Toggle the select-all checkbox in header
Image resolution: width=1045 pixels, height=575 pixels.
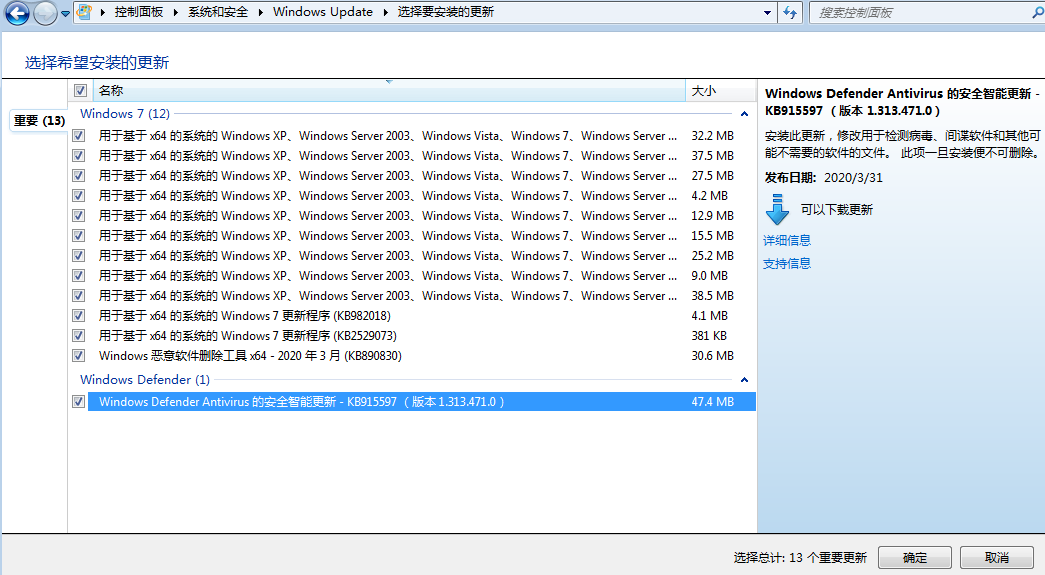point(80,91)
